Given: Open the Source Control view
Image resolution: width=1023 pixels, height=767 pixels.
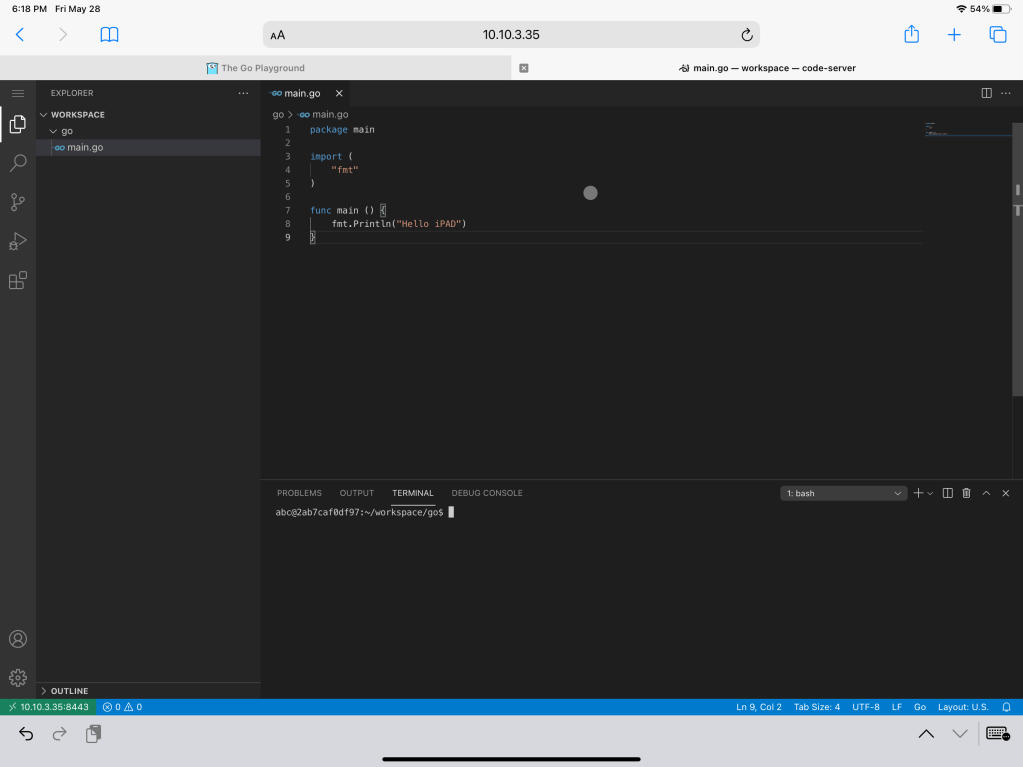Looking at the screenshot, I should point(18,202).
